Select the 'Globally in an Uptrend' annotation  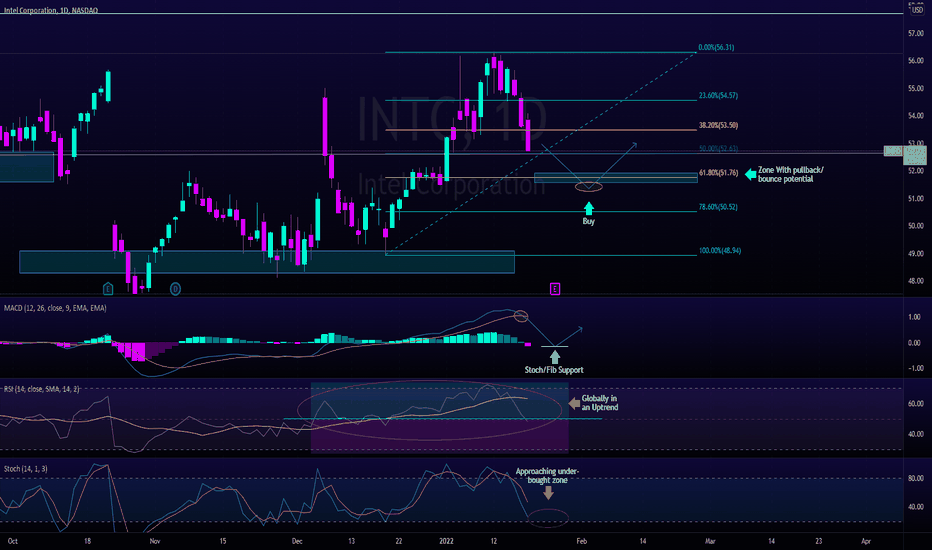[600, 403]
